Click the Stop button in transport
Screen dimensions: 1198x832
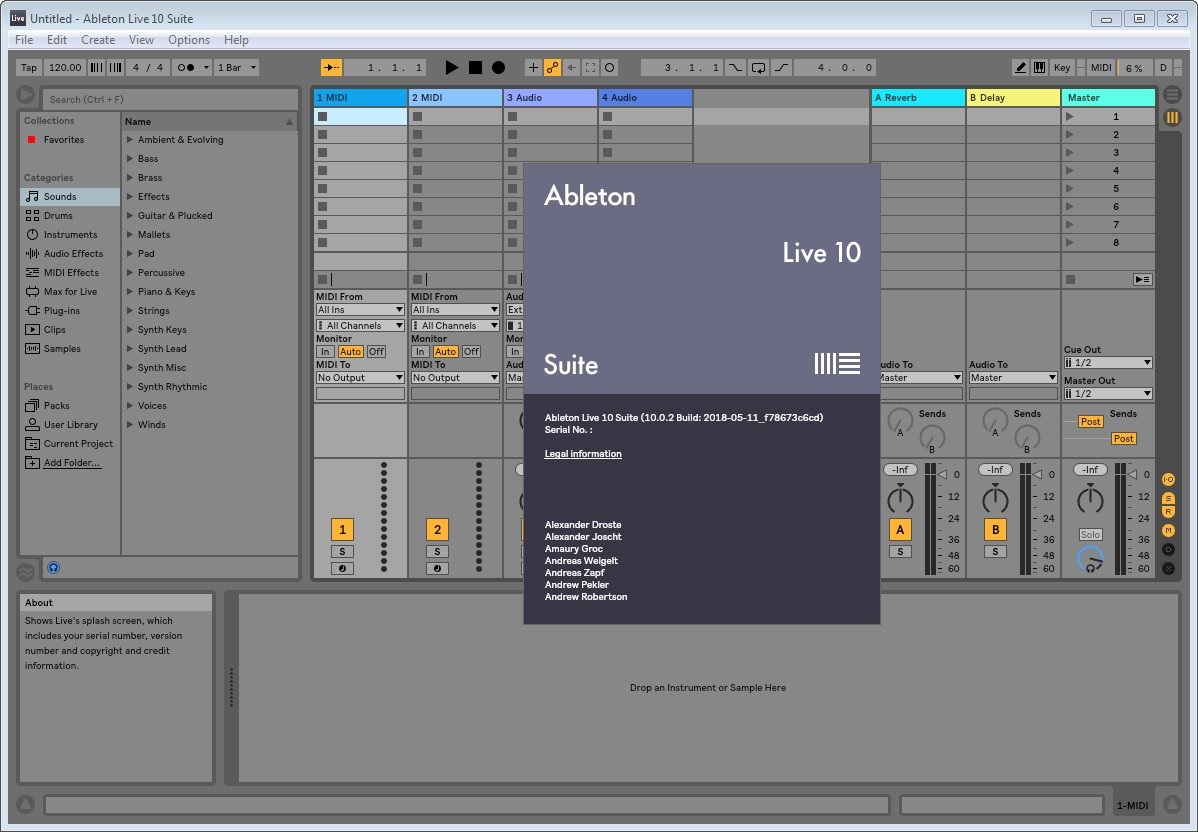(x=475, y=67)
